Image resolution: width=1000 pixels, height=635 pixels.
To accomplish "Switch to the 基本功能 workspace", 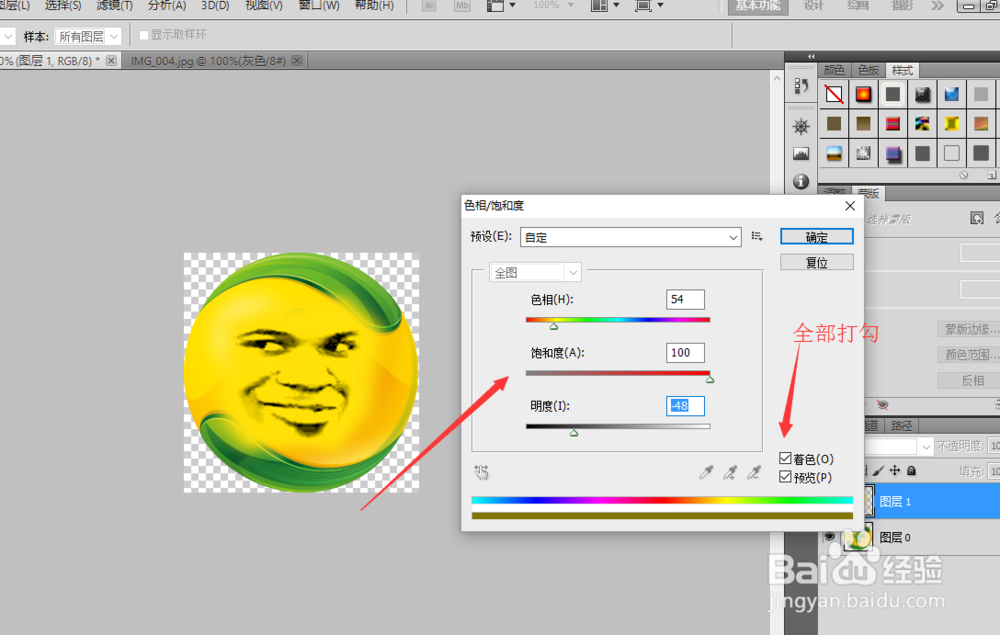I will [758, 6].
